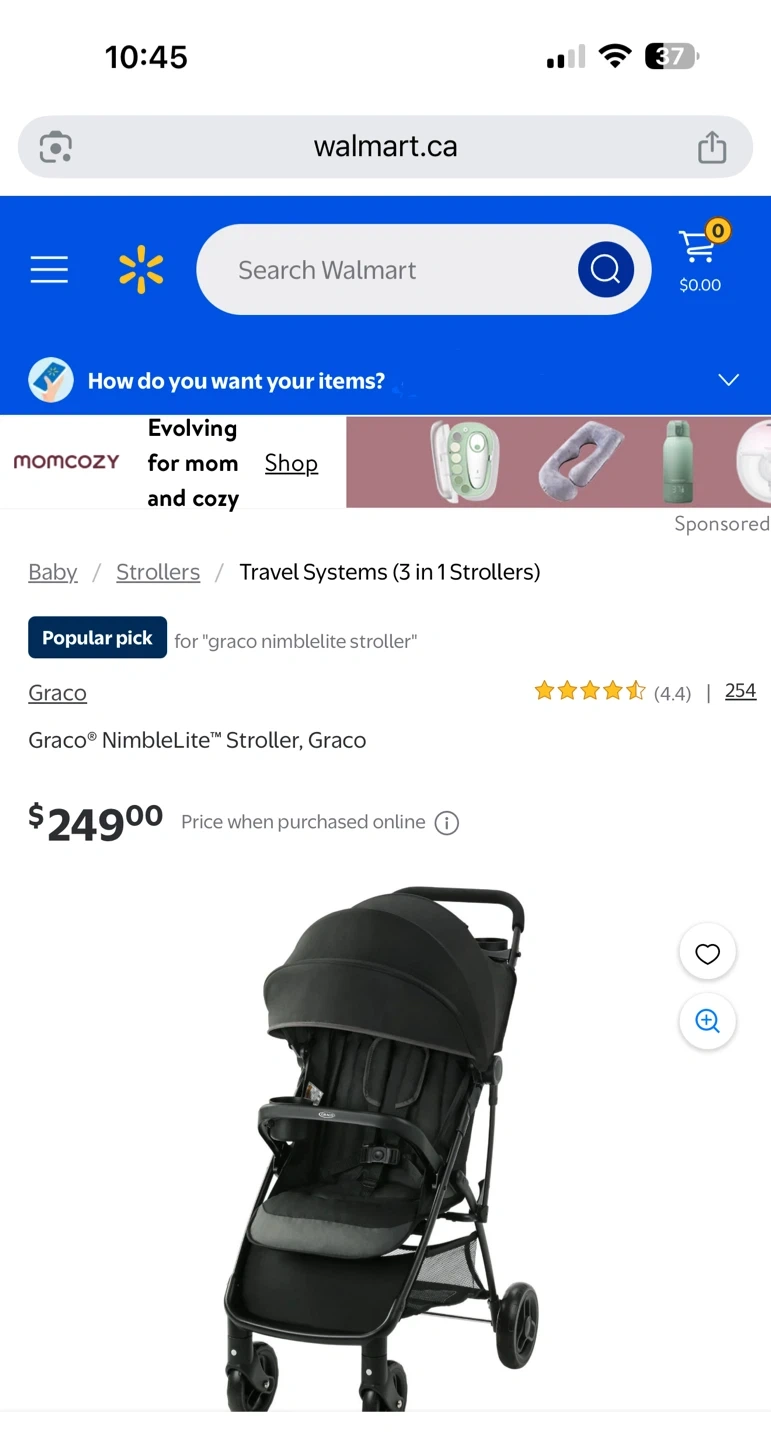Add stroller to favorites with heart icon

click(x=707, y=953)
